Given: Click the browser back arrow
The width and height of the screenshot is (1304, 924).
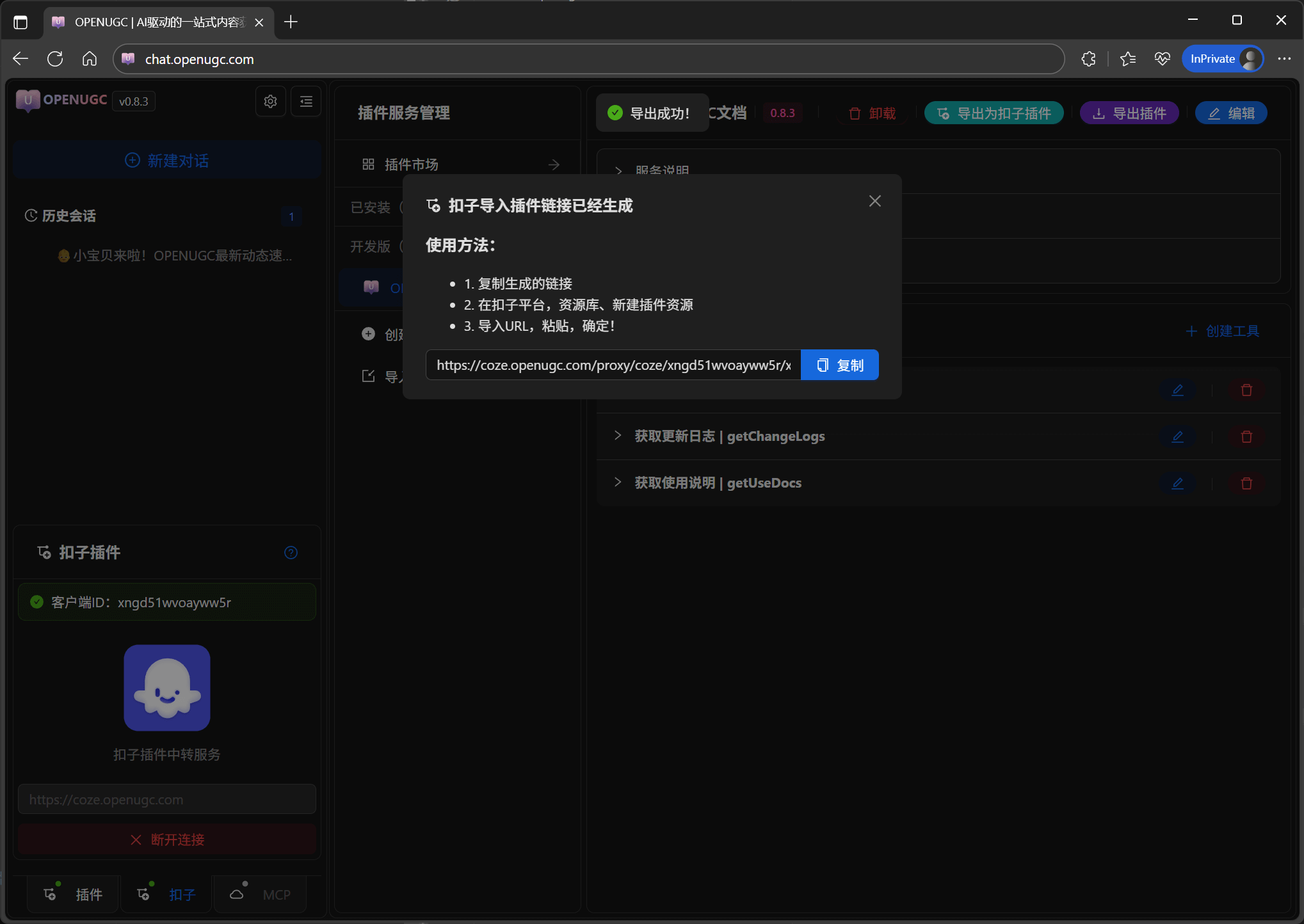Looking at the screenshot, I should [20, 59].
